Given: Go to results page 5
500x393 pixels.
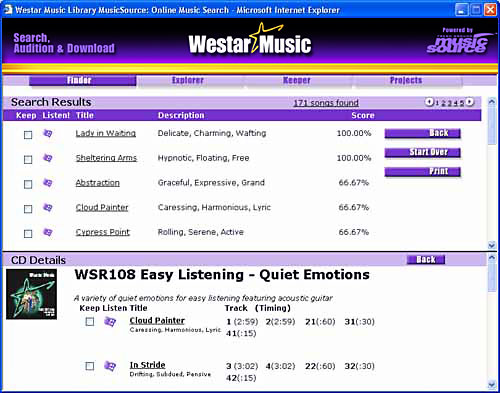Looking at the screenshot, I should point(462,103).
